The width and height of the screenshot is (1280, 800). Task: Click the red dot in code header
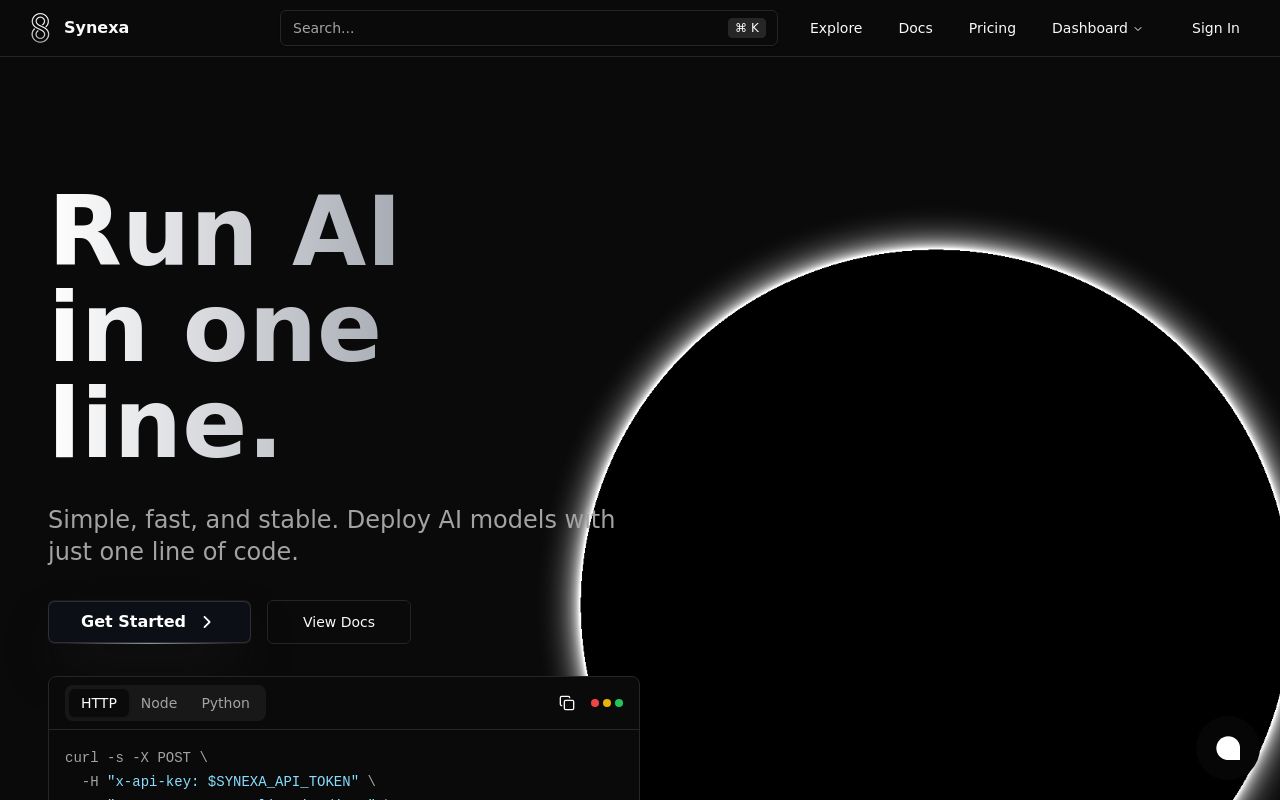click(x=595, y=703)
